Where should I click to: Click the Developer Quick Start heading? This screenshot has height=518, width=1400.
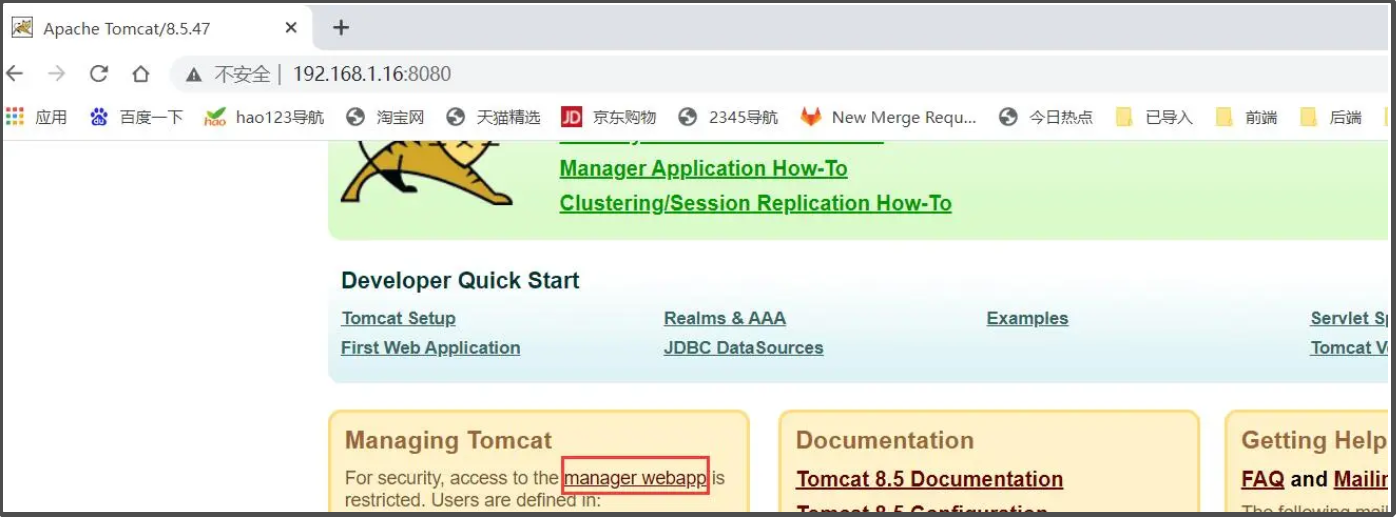[460, 281]
